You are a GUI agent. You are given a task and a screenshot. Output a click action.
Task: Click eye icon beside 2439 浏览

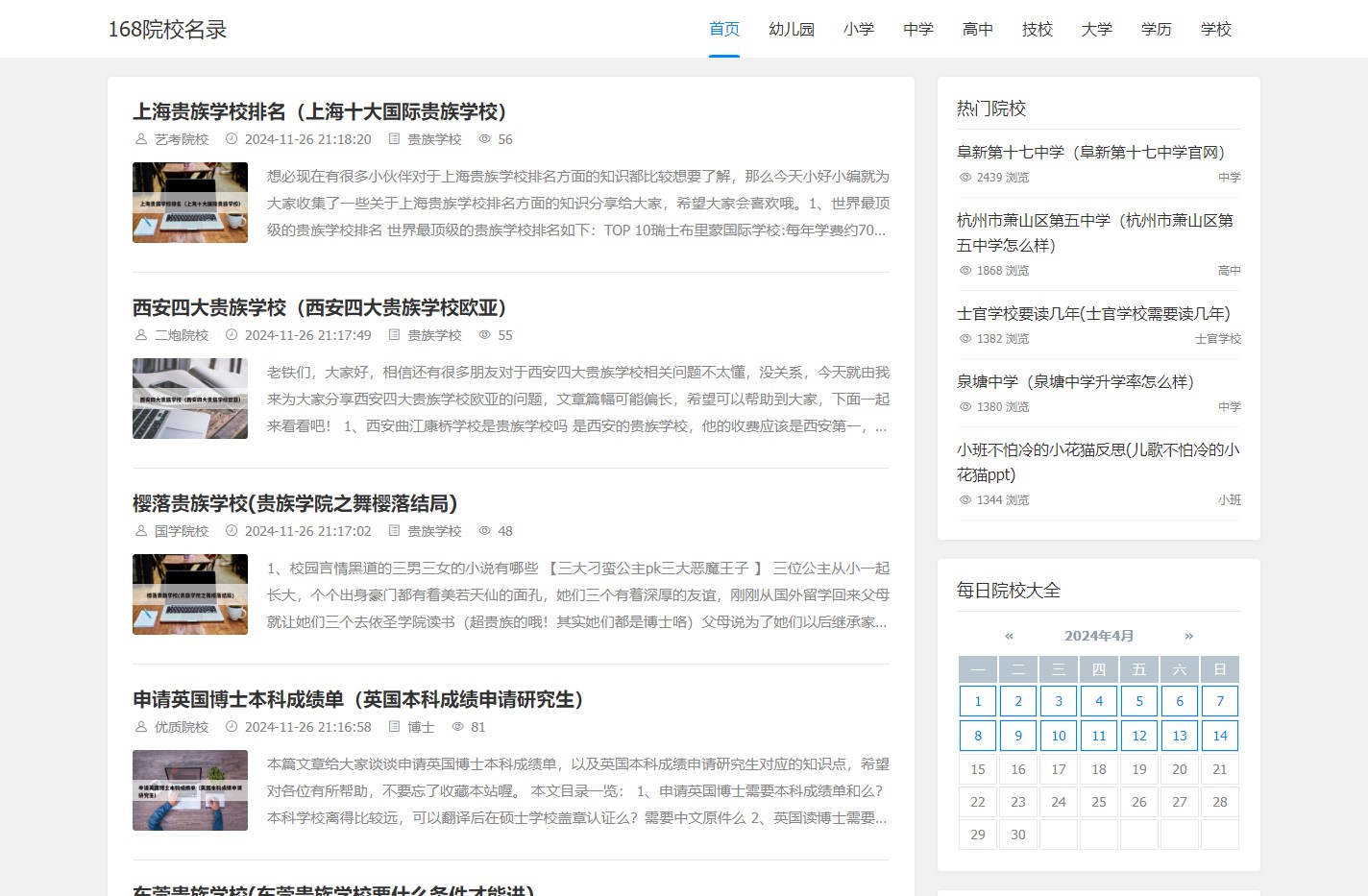coord(965,178)
